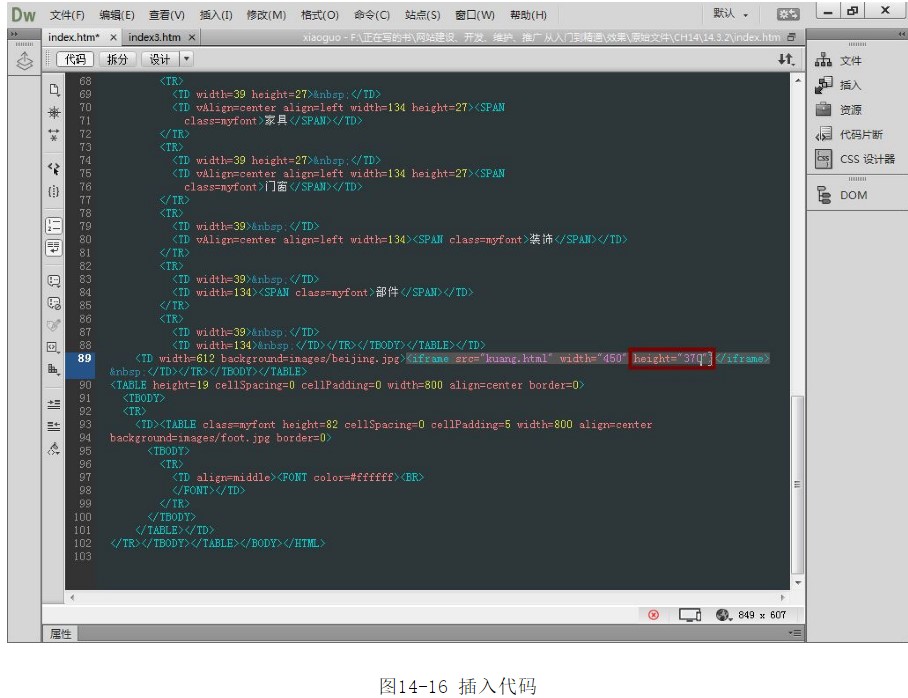Switch to 拆分 split view

[118, 59]
